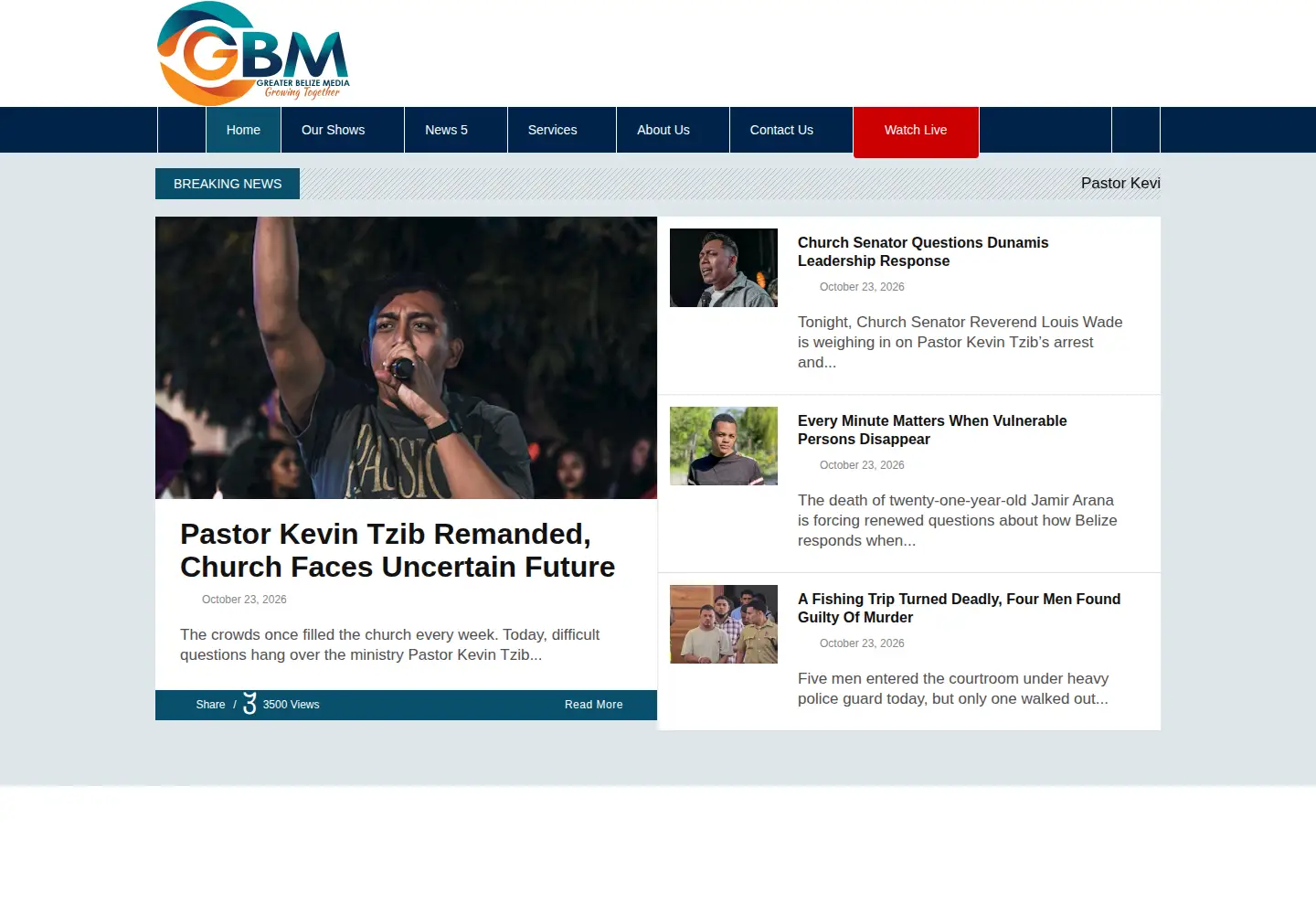Open A Fishing Trip Turned Deadly headline
The height and width of the screenshot is (914, 1316).
coord(959,608)
